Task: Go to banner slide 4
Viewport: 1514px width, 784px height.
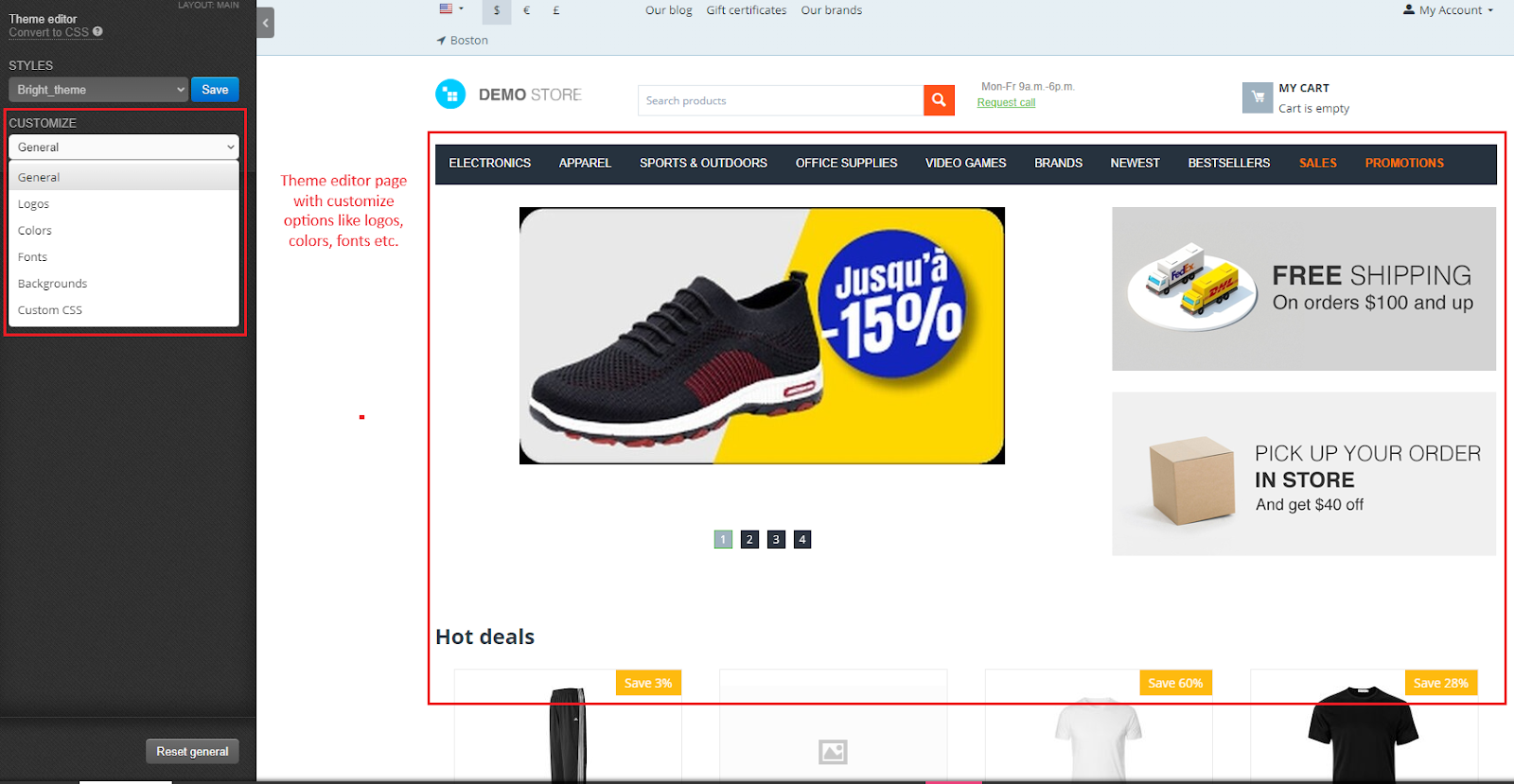Action: coord(802,539)
